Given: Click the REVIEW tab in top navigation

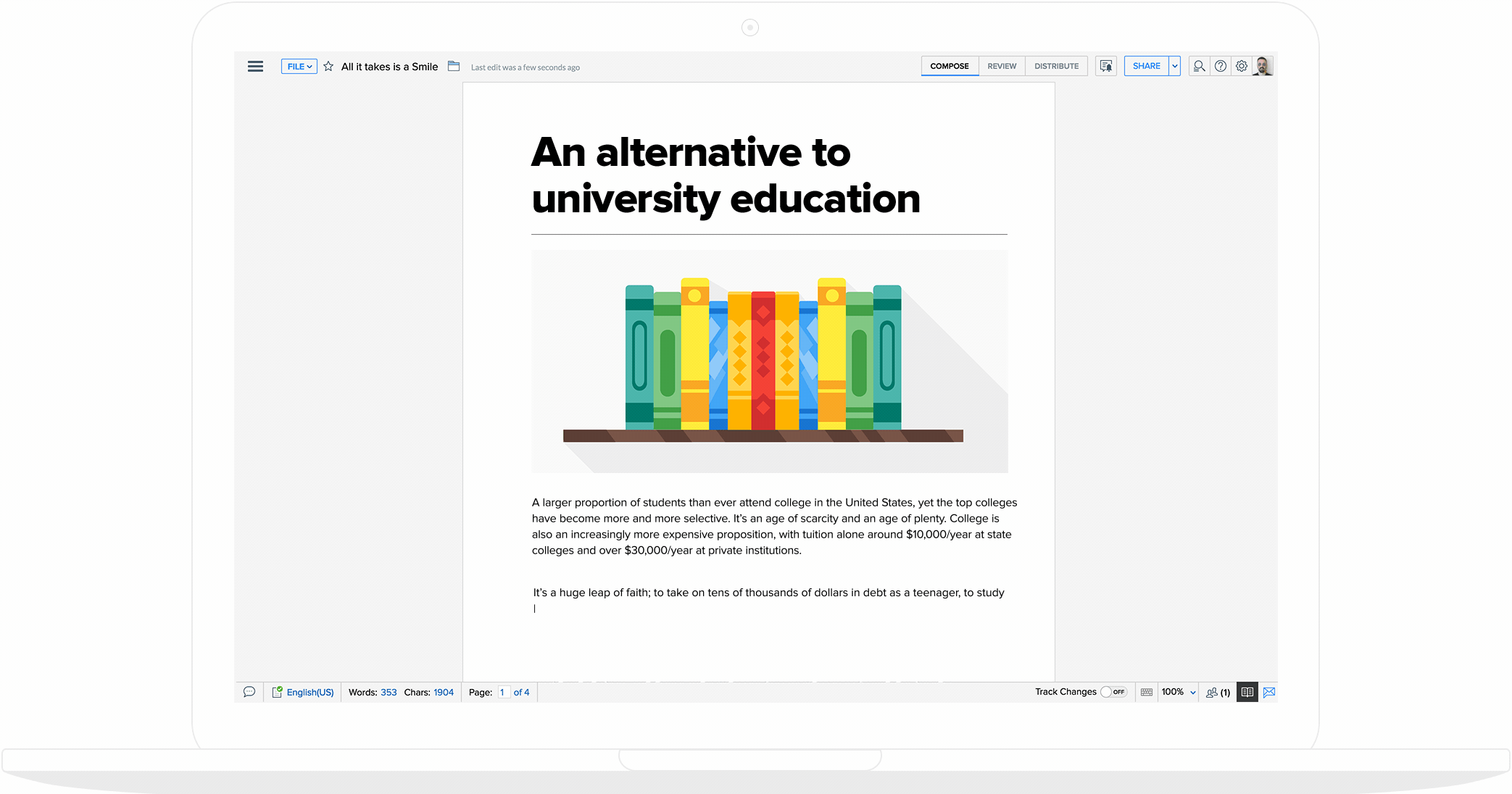Looking at the screenshot, I should click(x=1001, y=66).
